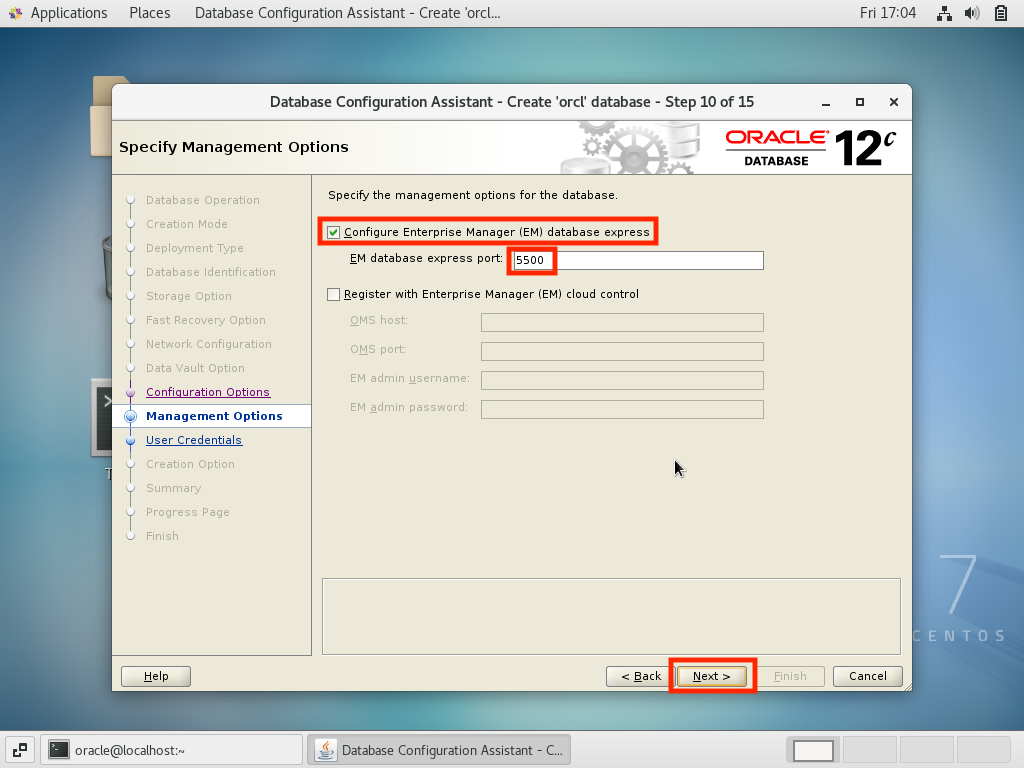Click the network status icon in top panel
Image resolution: width=1024 pixels, height=768 pixels.
click(x=944, y=13)
